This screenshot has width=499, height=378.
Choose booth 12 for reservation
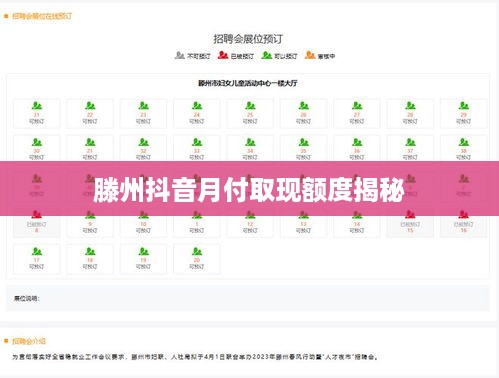(x=250, y=223)
